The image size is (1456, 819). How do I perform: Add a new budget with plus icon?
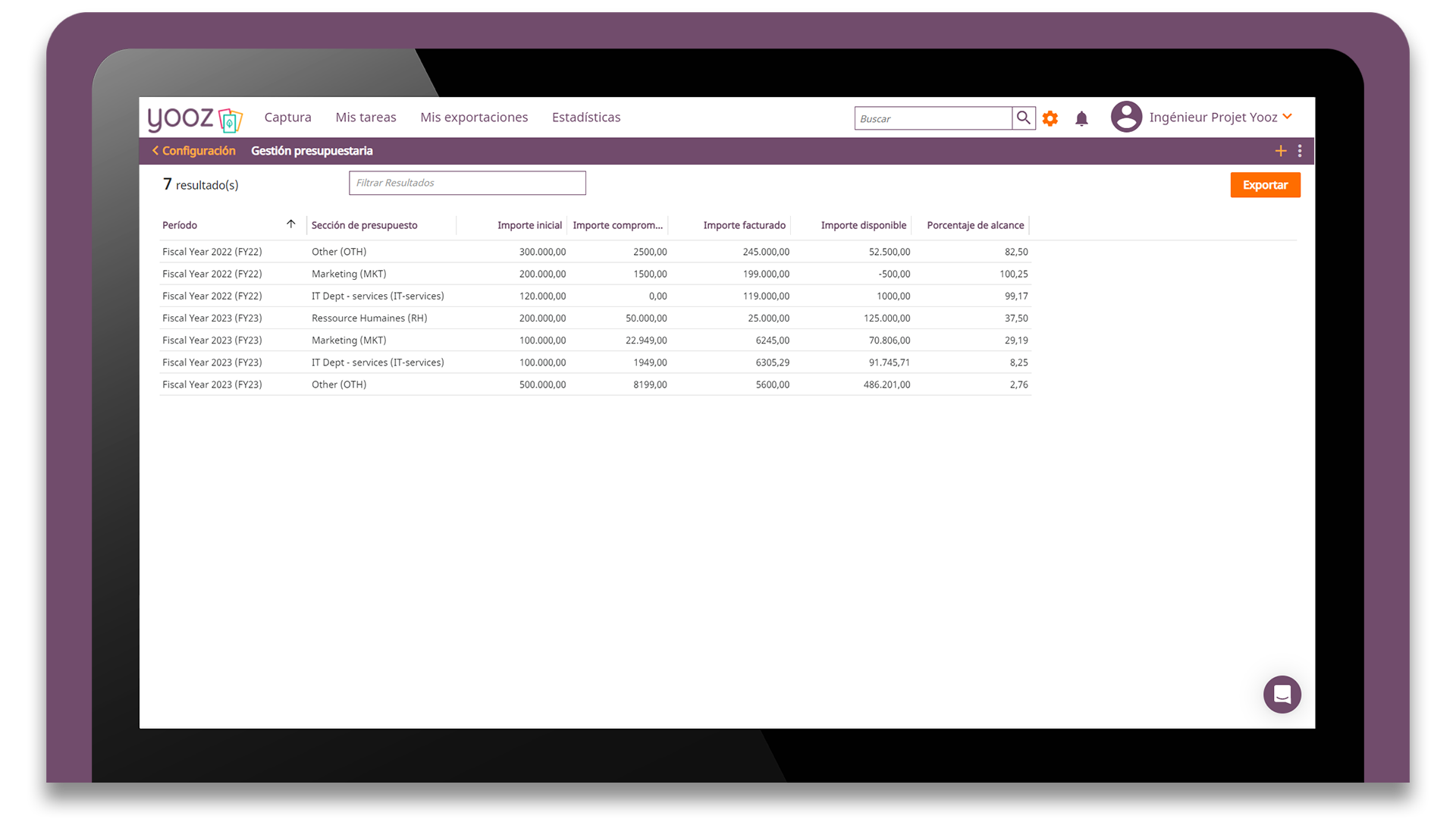[x=1281, y=151]
